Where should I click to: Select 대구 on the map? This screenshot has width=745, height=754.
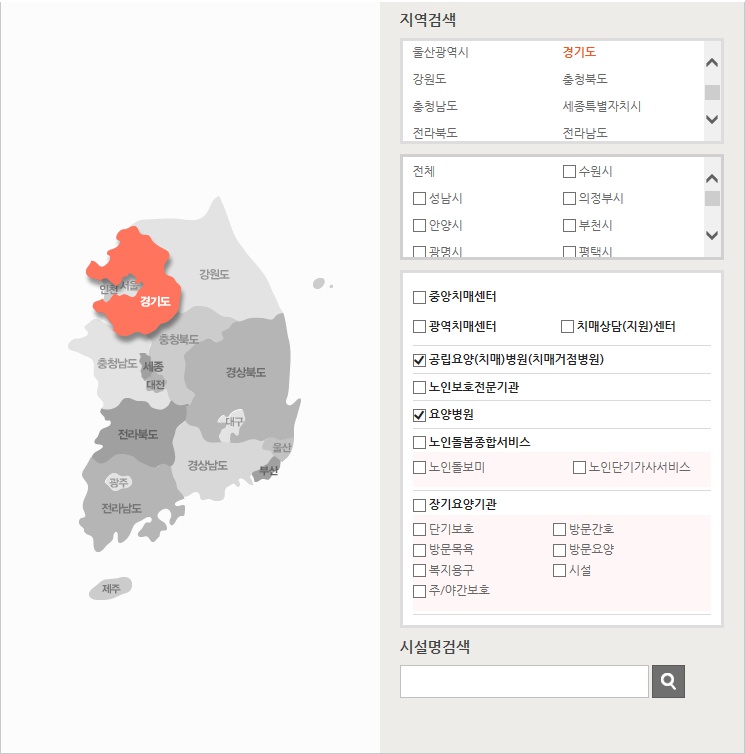[x=234, y=422]
